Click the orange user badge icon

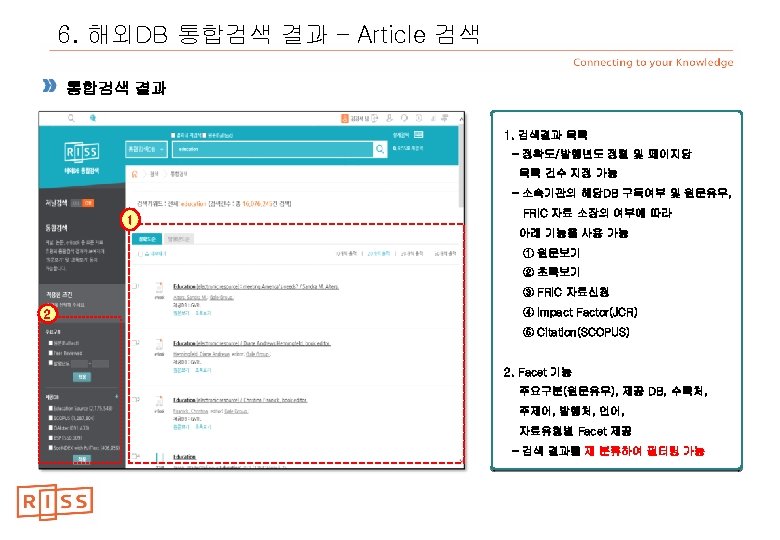(x=344, y=118)
